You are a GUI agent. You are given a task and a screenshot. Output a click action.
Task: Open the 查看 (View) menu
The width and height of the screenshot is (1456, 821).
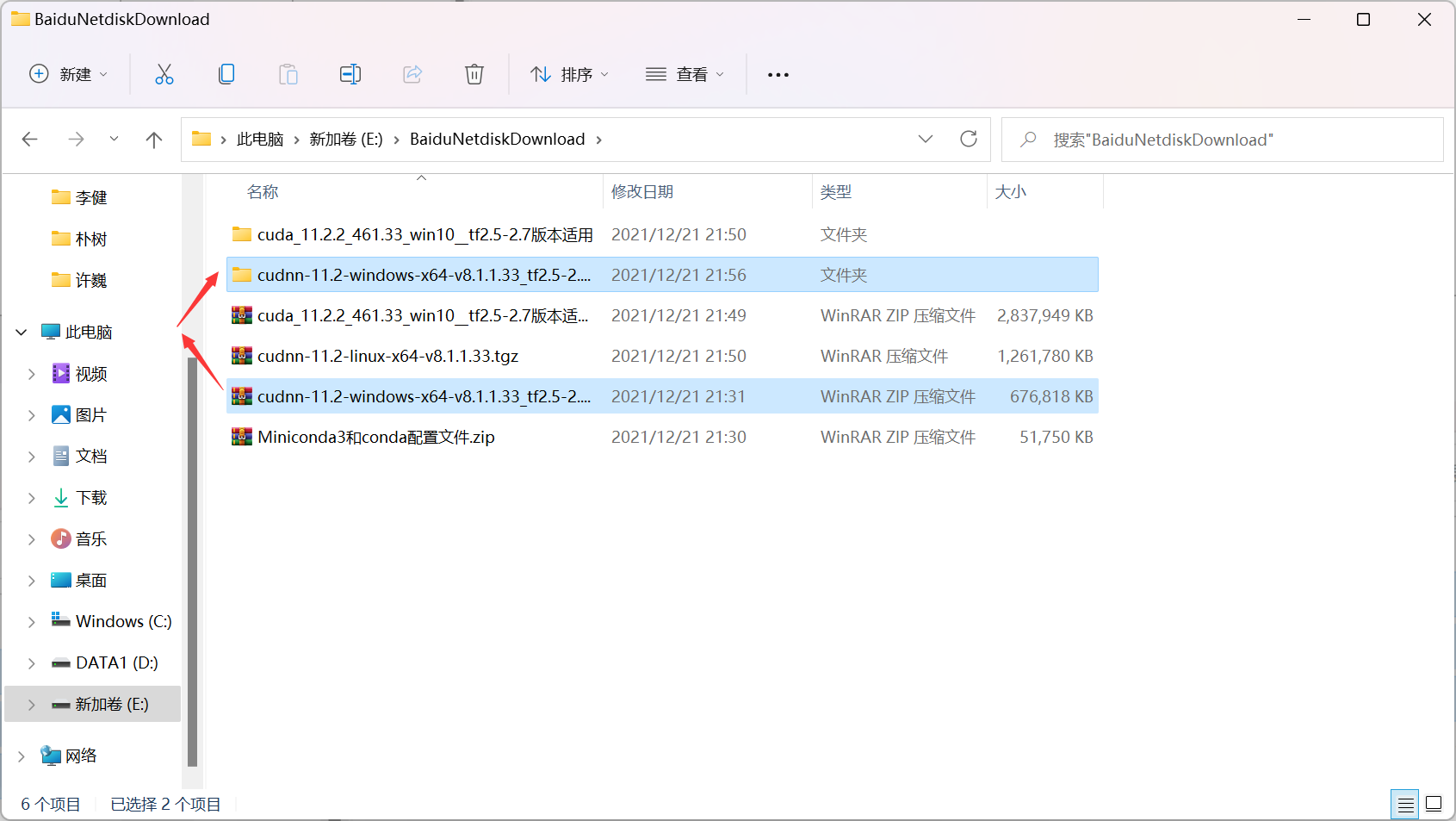coord(685,74)
